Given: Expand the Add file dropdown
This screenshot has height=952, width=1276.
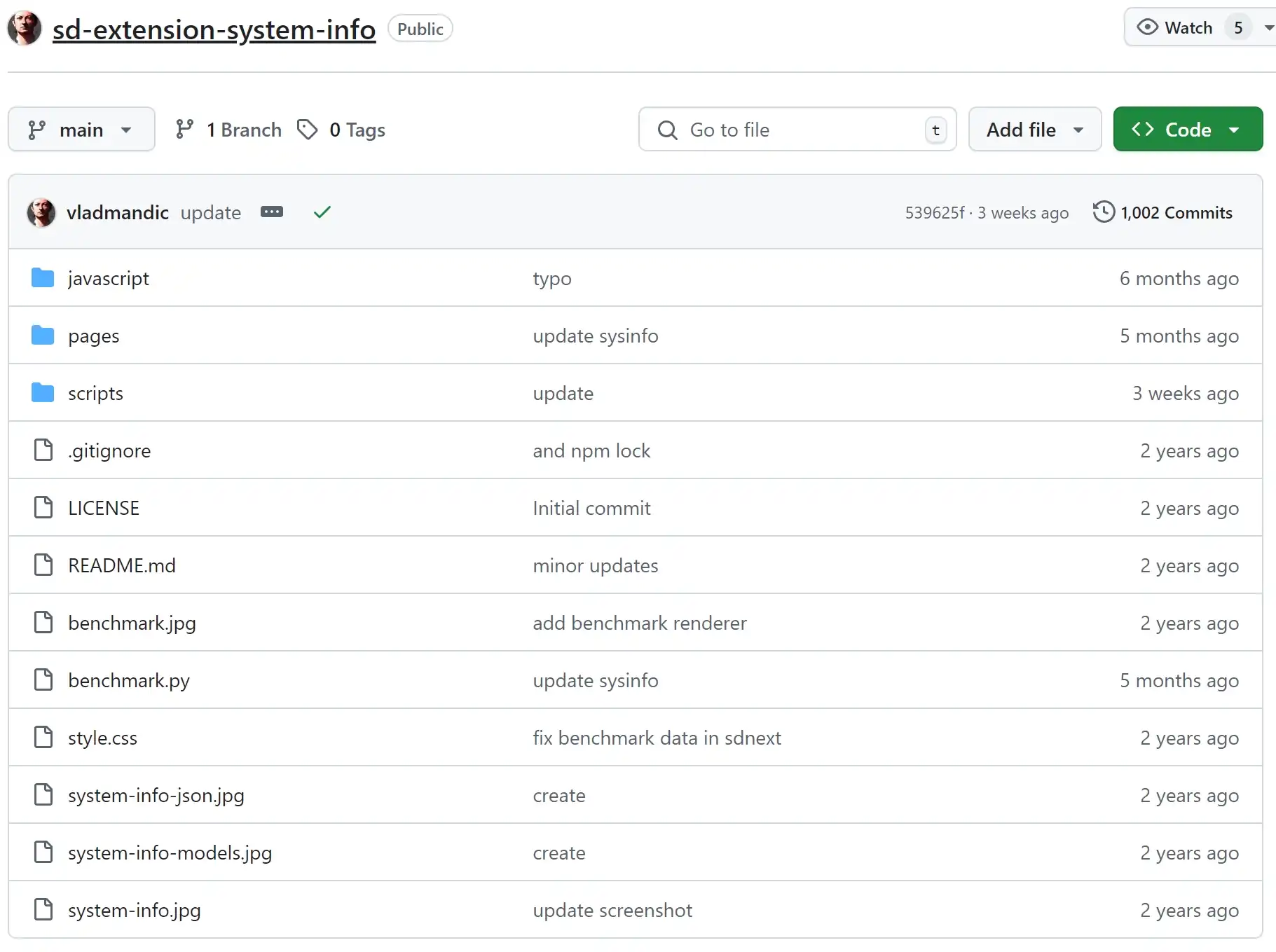Looking at the screenshot, I should (1035, 130).
